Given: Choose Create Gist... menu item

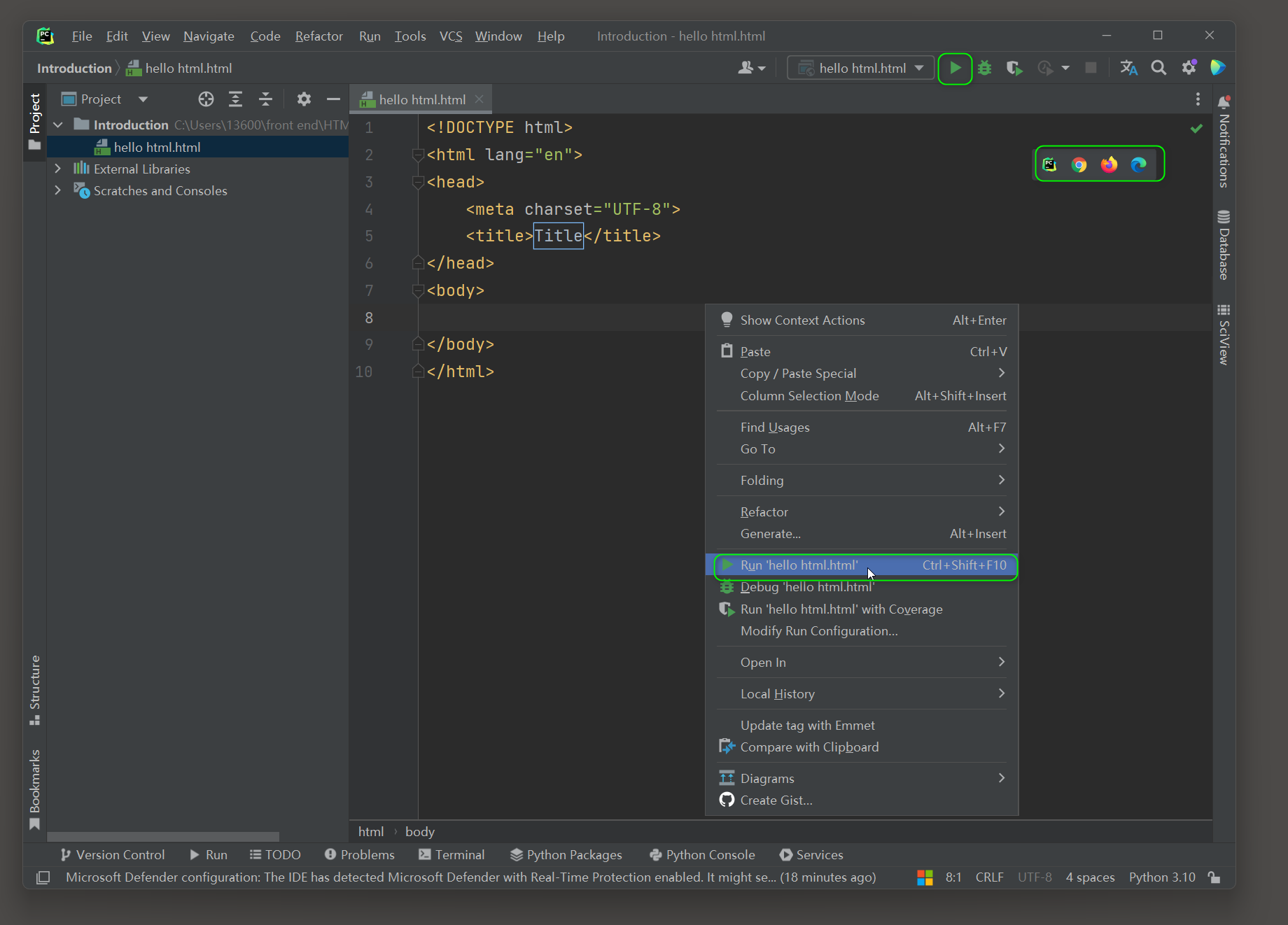Looking at the screenshot, I should point(862,800).
